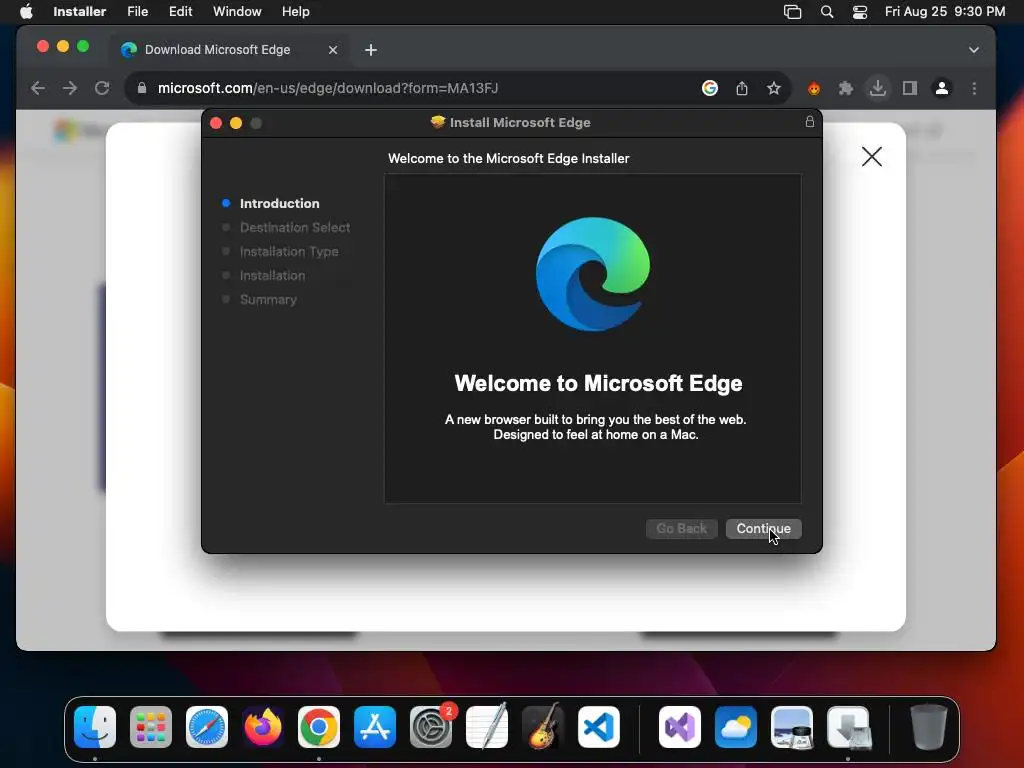This screenshot has height=768, width=1024.
Task: Toggle the Chrome side panel
Action: click(910, 88)
